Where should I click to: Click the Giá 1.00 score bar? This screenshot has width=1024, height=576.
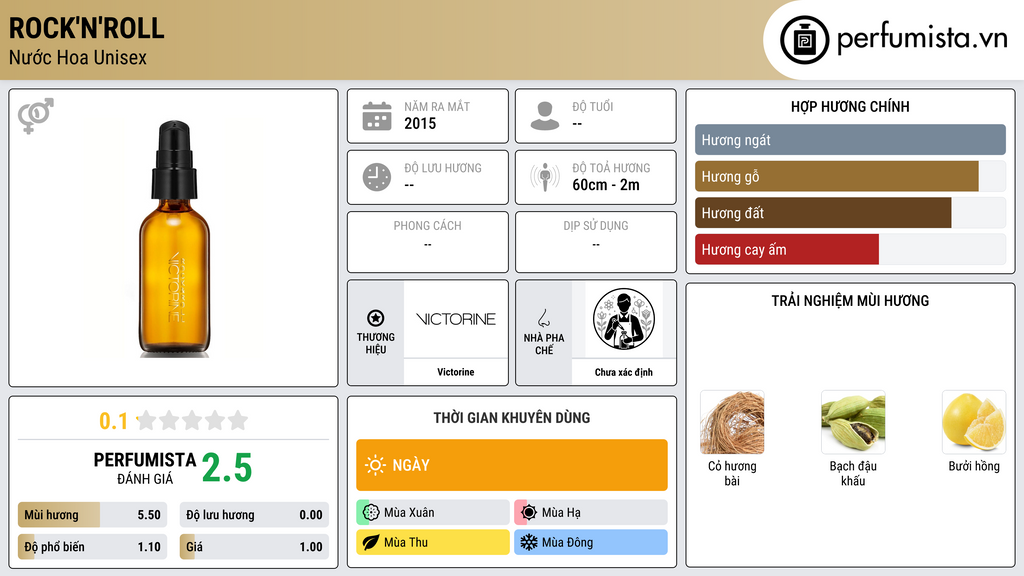tap(254, 547)
